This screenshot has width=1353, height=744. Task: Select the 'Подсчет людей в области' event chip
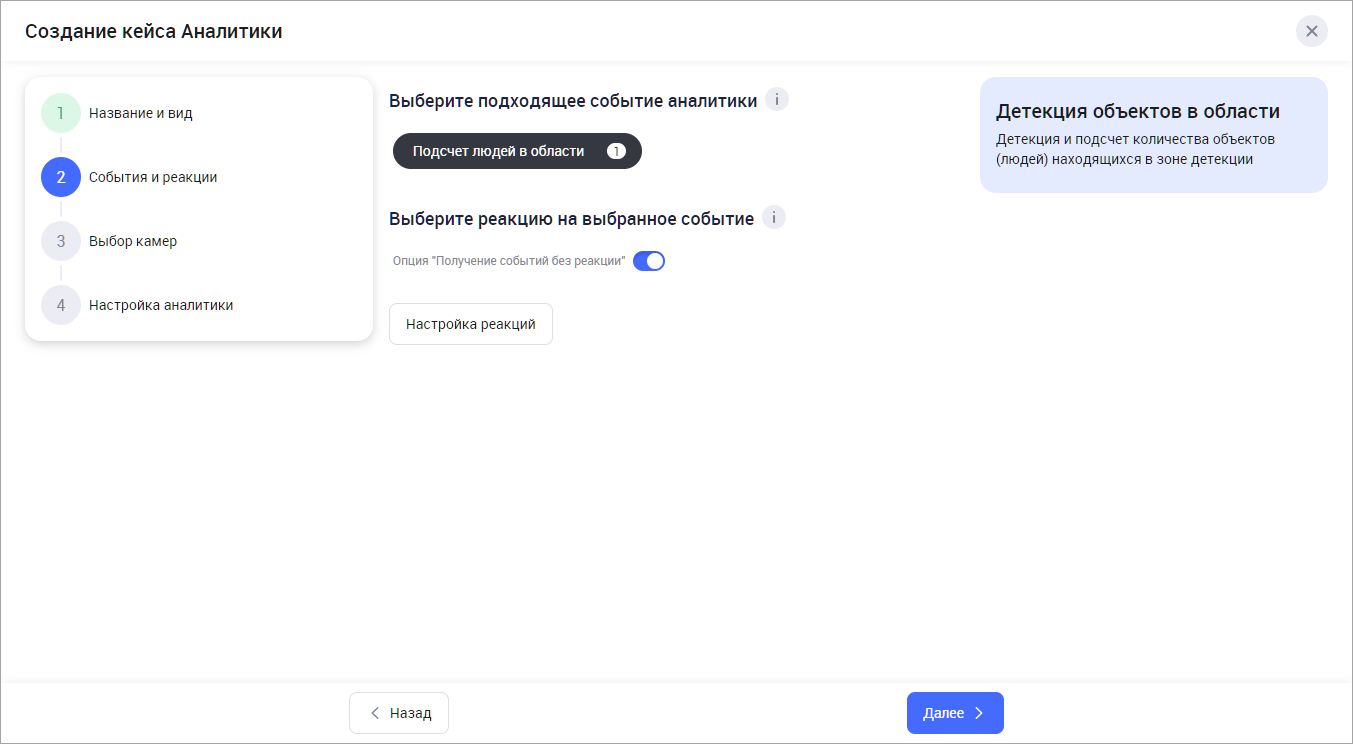click(498, 151)
